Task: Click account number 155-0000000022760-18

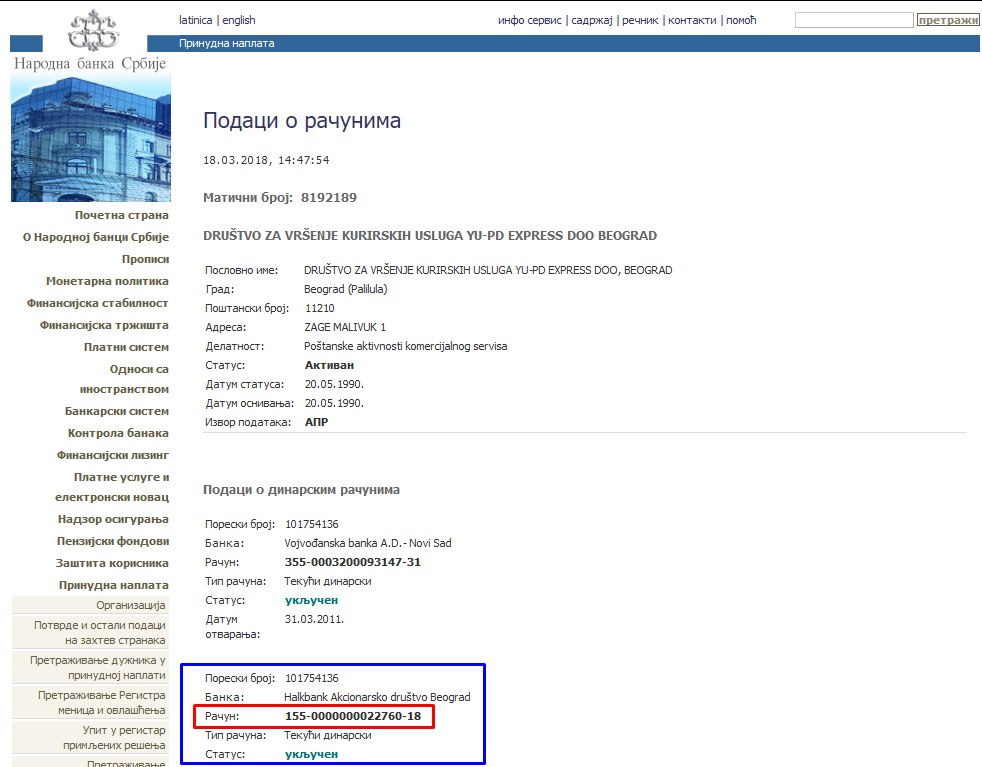Action: coord(353,716)
